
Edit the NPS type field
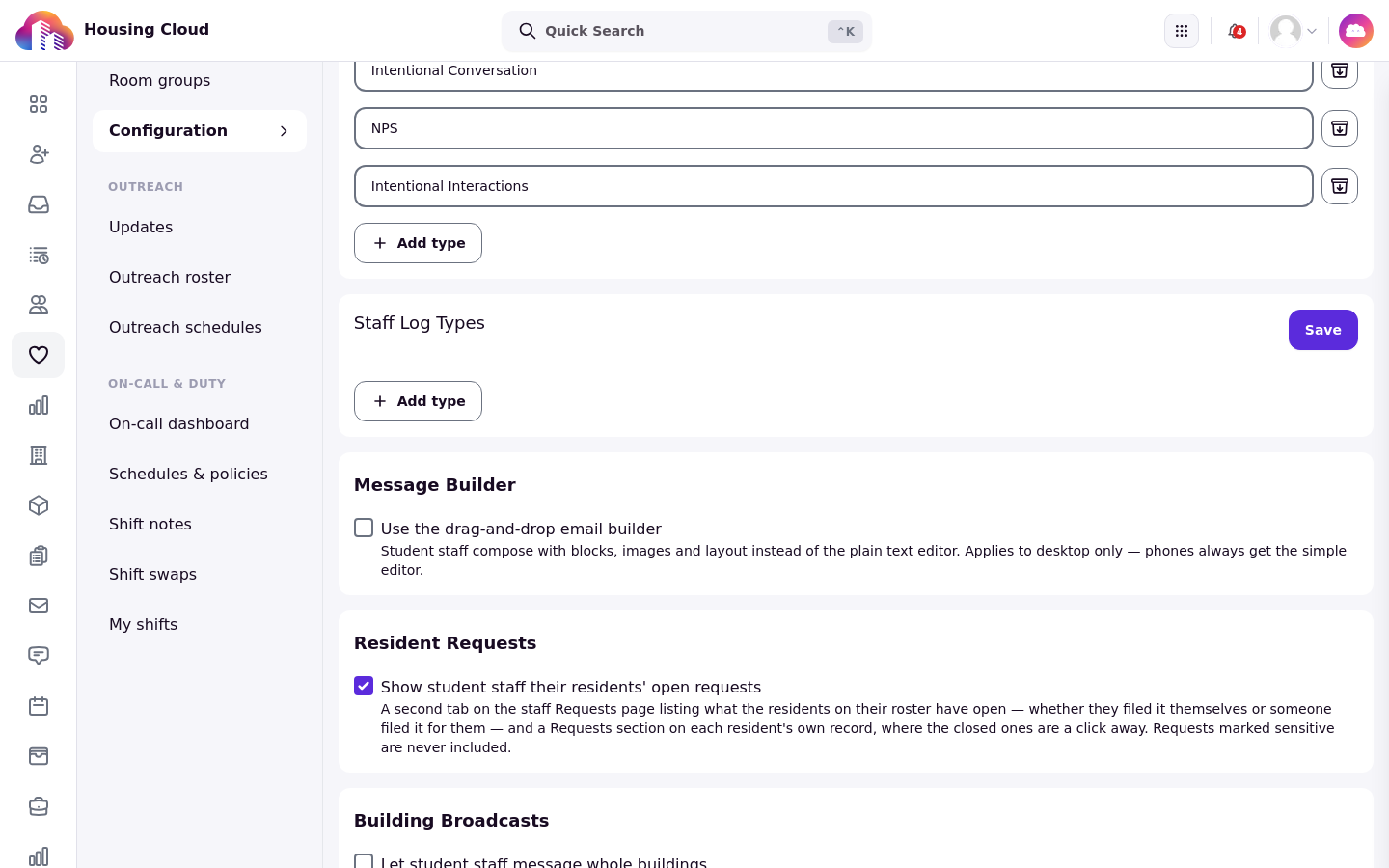(833, 128)
